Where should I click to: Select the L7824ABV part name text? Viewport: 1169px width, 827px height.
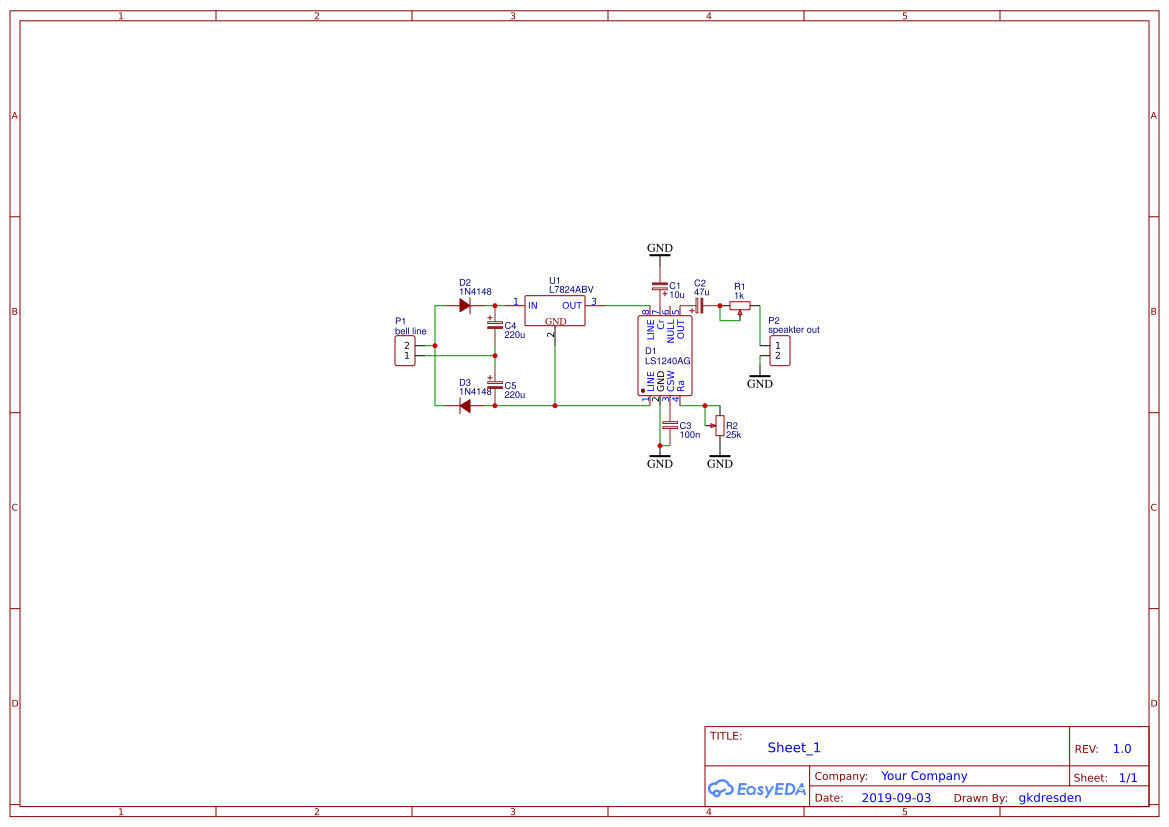pos(571,290)
